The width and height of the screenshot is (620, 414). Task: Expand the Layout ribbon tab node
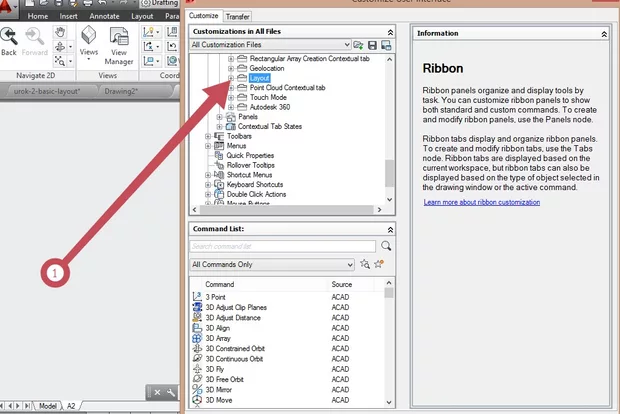[x=230, y=78]
